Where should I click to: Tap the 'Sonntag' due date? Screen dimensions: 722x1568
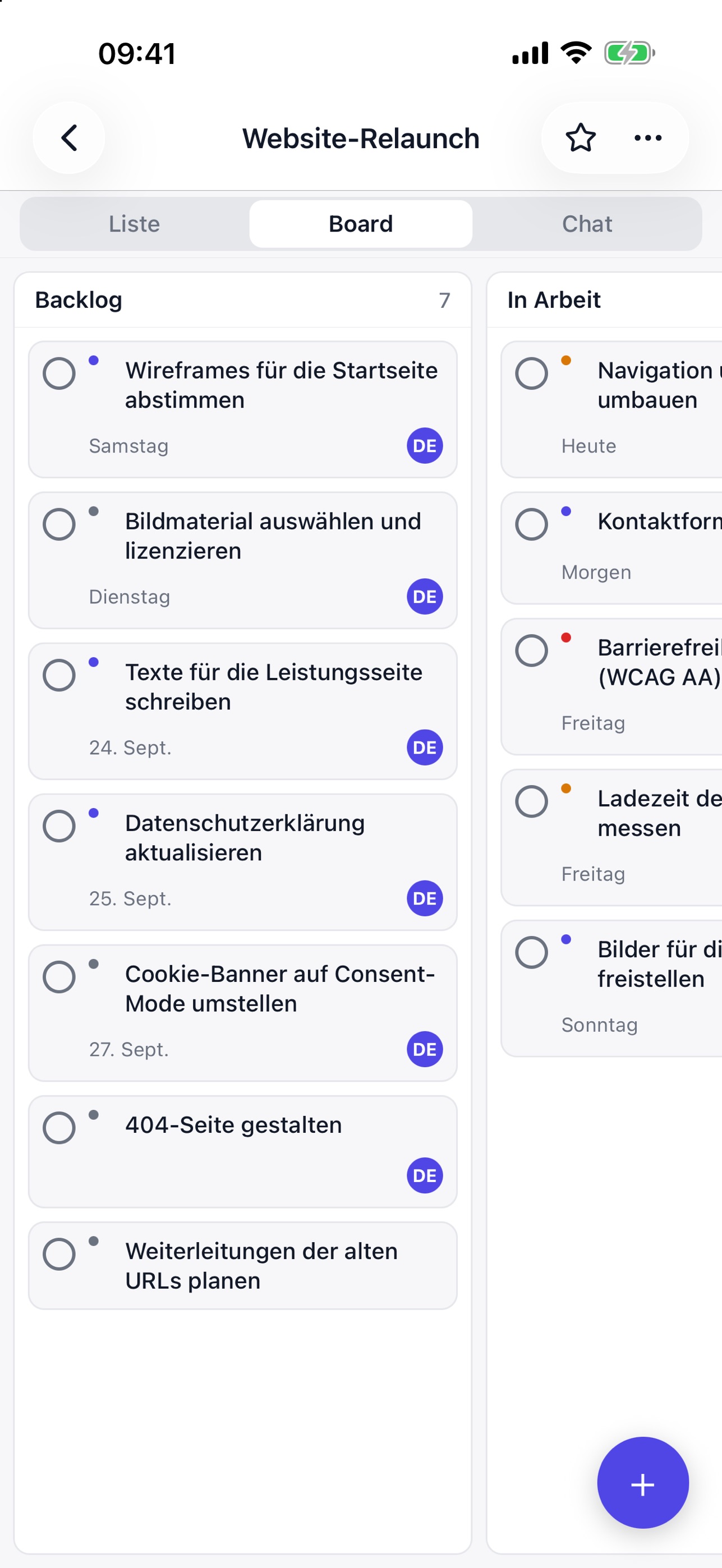pyautogui.click(x=600, y=1026)
